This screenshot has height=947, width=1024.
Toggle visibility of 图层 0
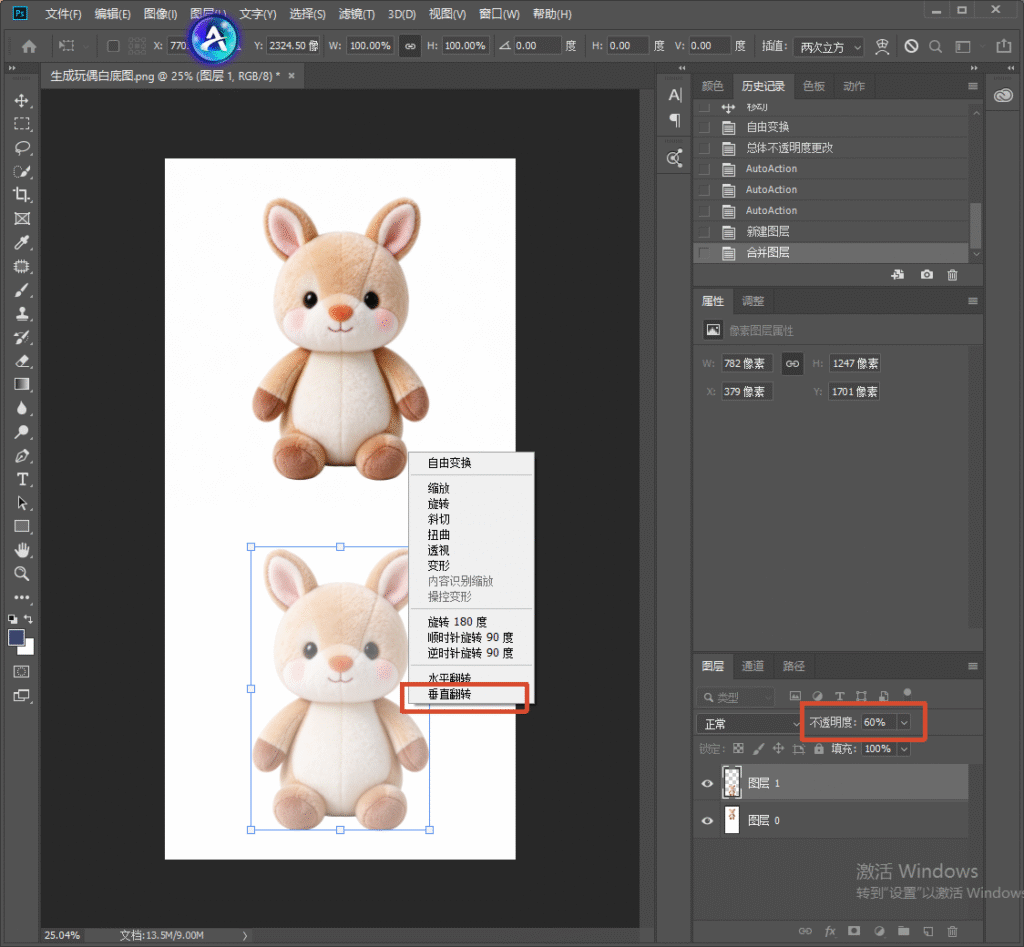point(707,821)
